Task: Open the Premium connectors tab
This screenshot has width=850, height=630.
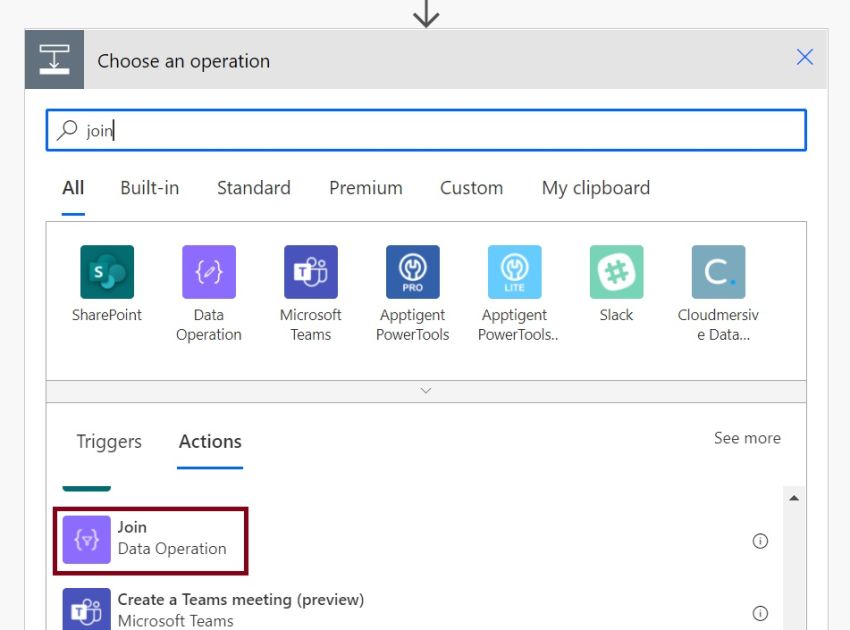Action: [x=365, y=187]
